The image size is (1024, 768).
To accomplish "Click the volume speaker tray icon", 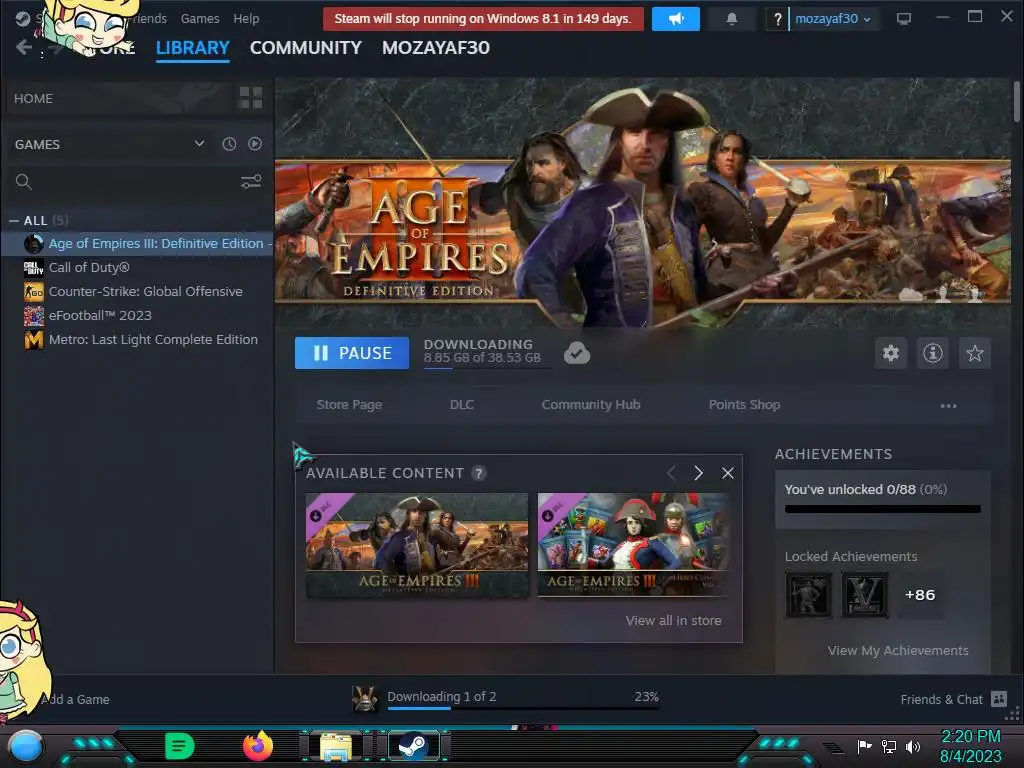I will 913,746.
